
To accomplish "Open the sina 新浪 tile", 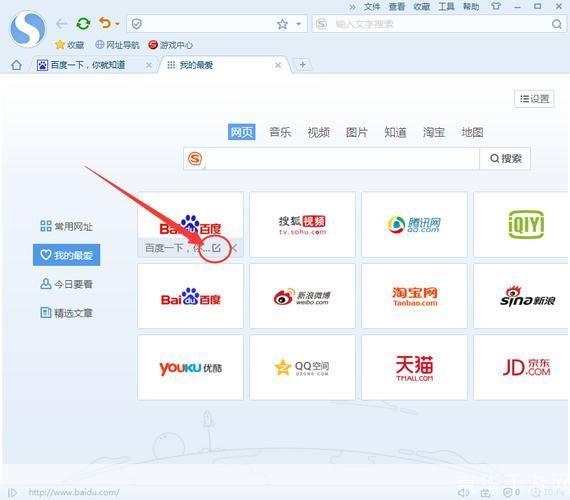I will pos(522,296).
